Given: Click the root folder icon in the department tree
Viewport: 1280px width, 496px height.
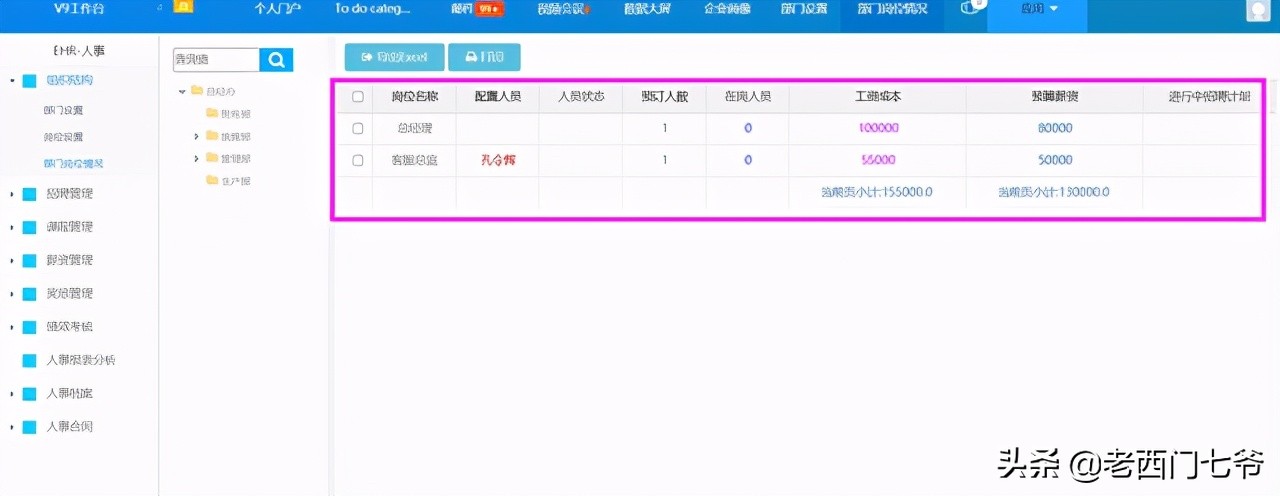Looking at the screenshot, I should 197,91.
